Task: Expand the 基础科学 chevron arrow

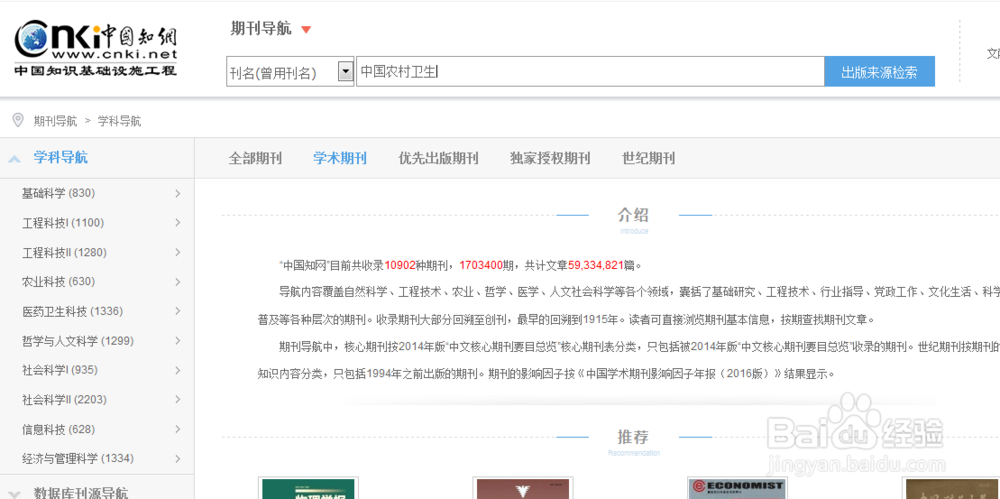Action: point(177,193)
